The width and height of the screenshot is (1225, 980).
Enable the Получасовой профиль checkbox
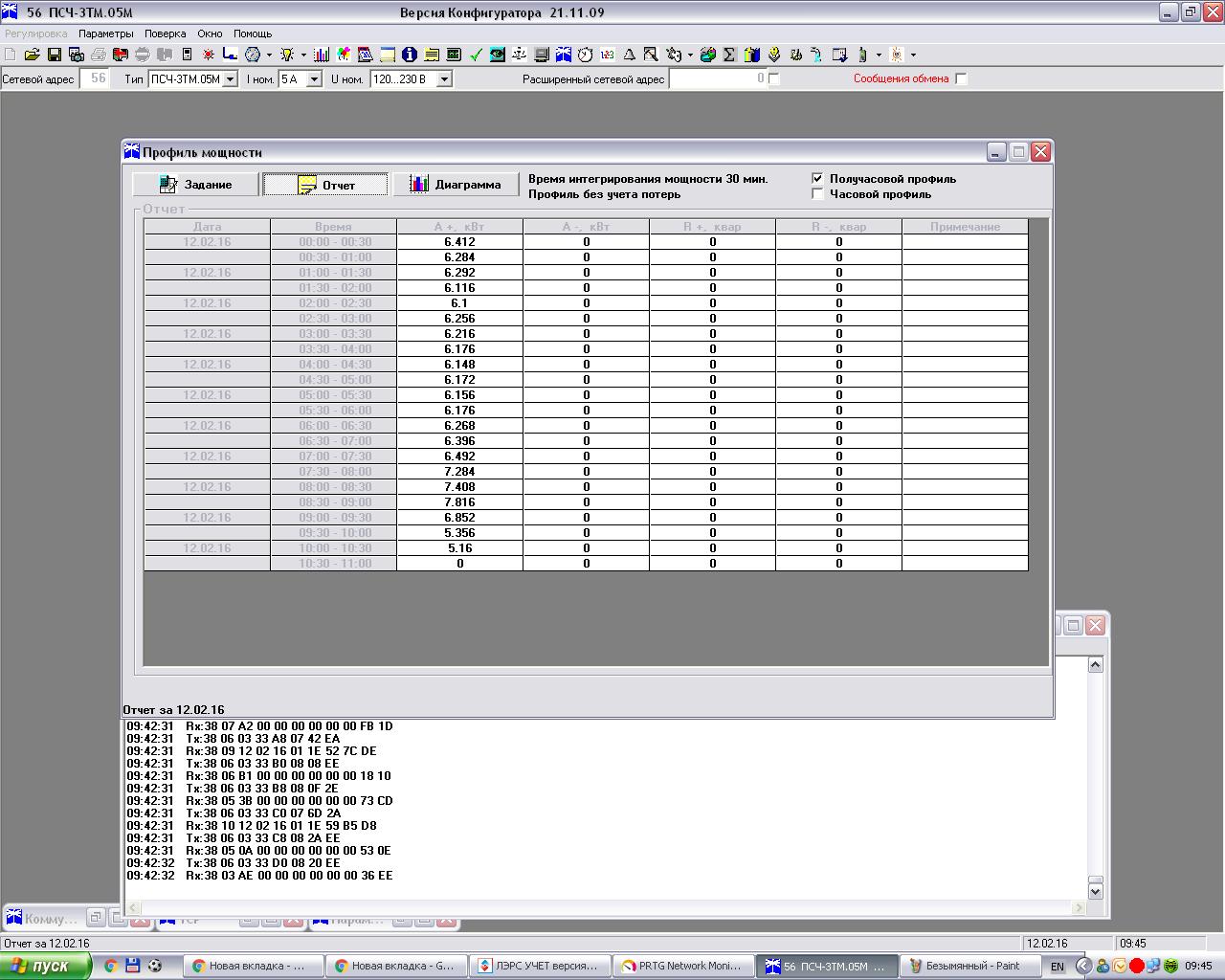(817, 178)
